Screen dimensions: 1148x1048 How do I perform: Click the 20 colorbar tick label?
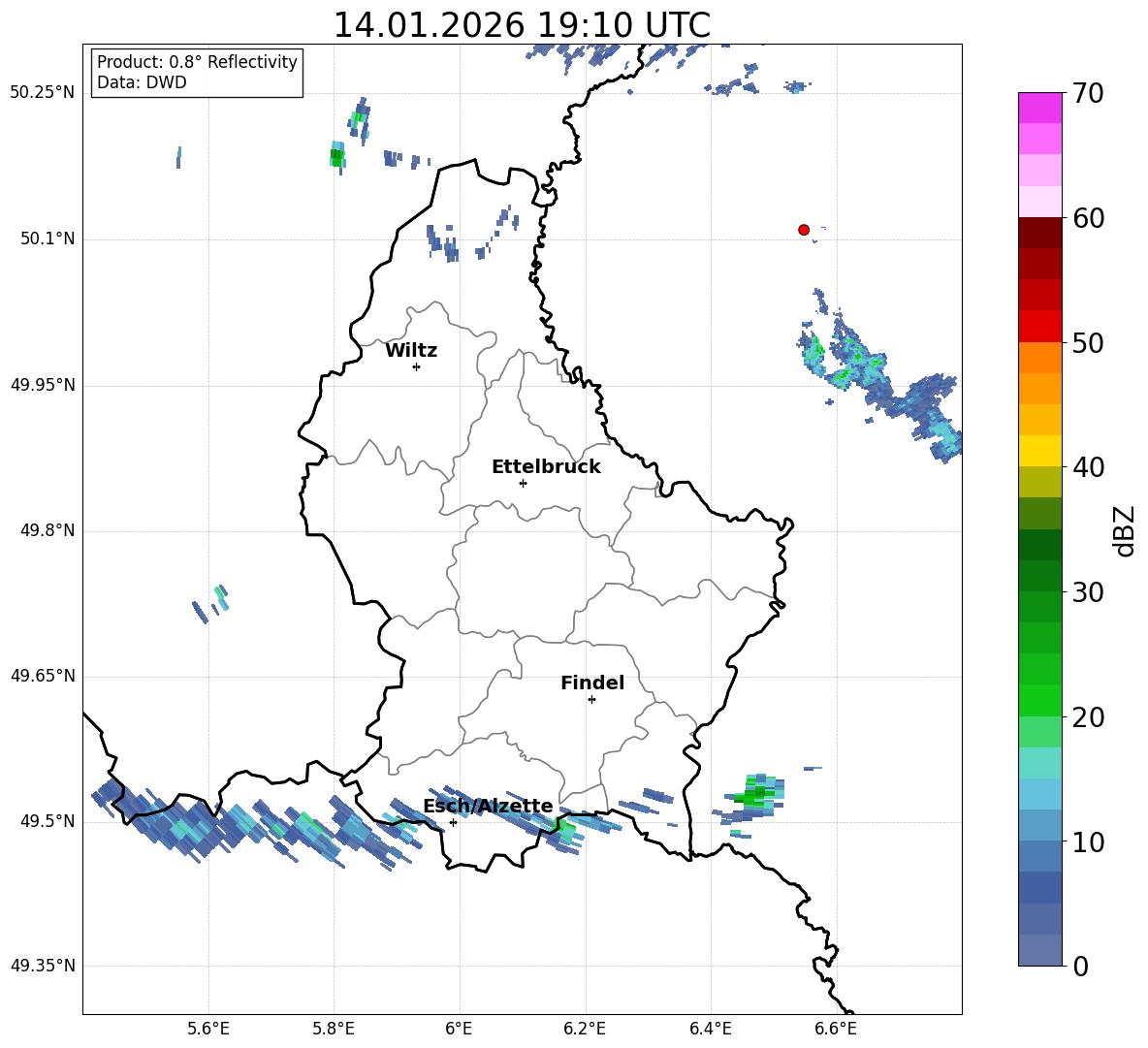[1089, 717]
